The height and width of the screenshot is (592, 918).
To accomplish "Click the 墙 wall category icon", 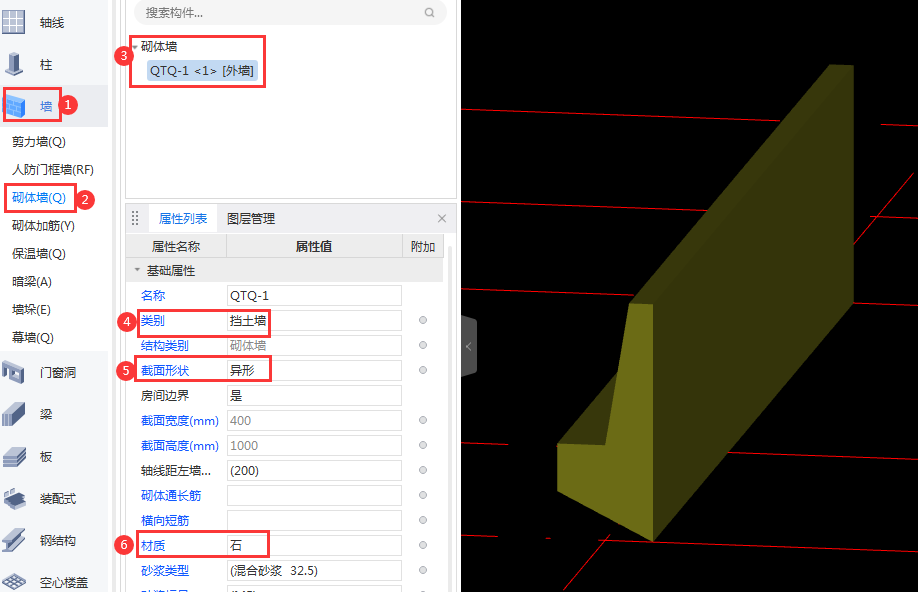I will click(x=15, y=106).
